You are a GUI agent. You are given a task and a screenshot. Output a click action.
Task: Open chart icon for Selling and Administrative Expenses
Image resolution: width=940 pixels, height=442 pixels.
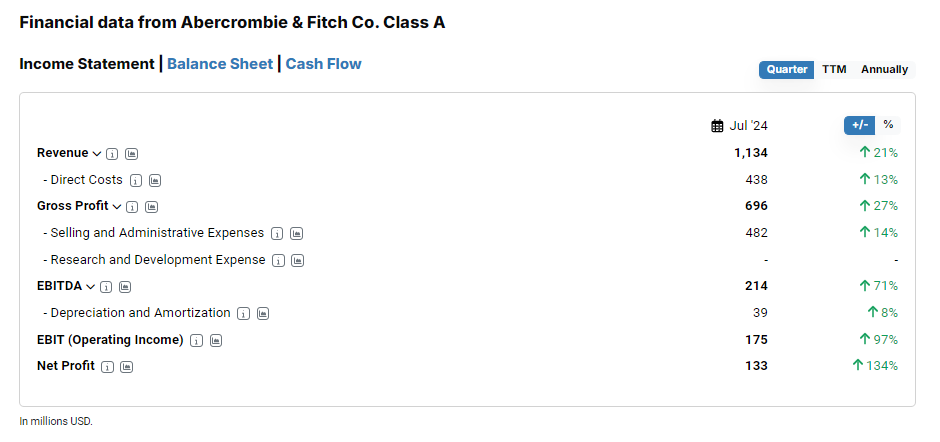(296, 234)
